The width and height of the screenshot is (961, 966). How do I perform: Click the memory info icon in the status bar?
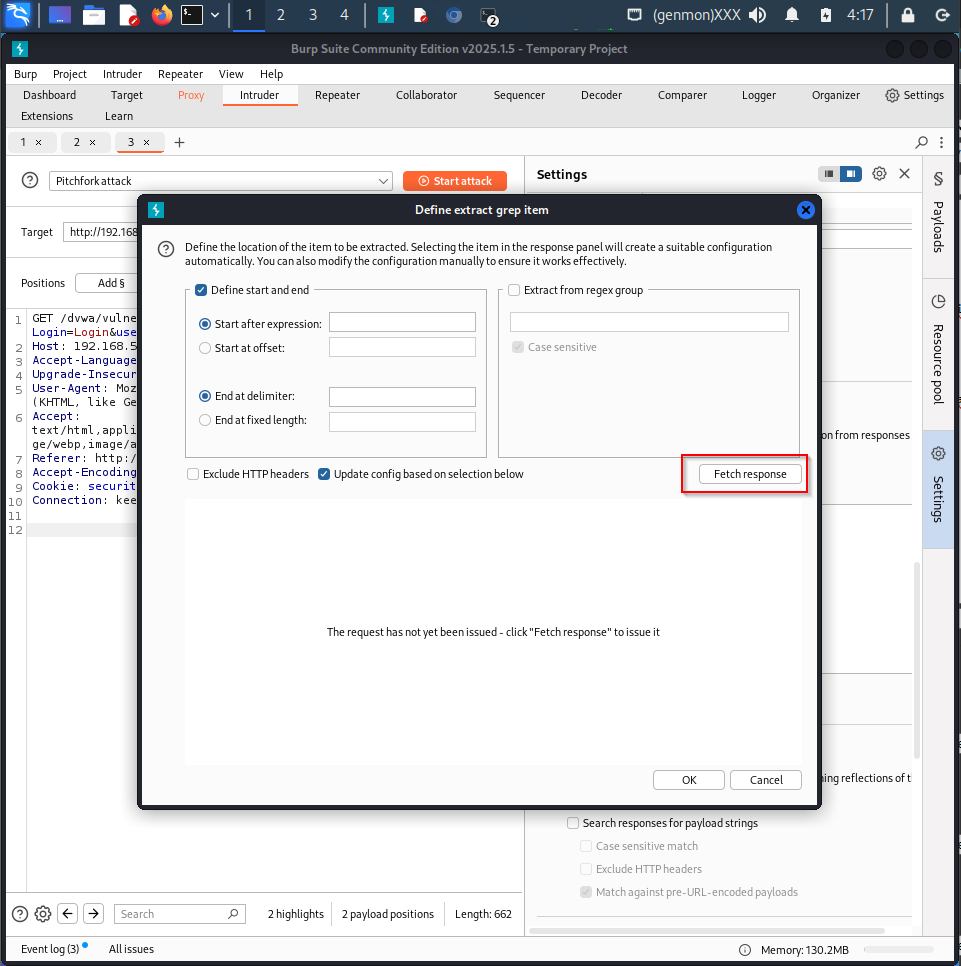(745, 949)
